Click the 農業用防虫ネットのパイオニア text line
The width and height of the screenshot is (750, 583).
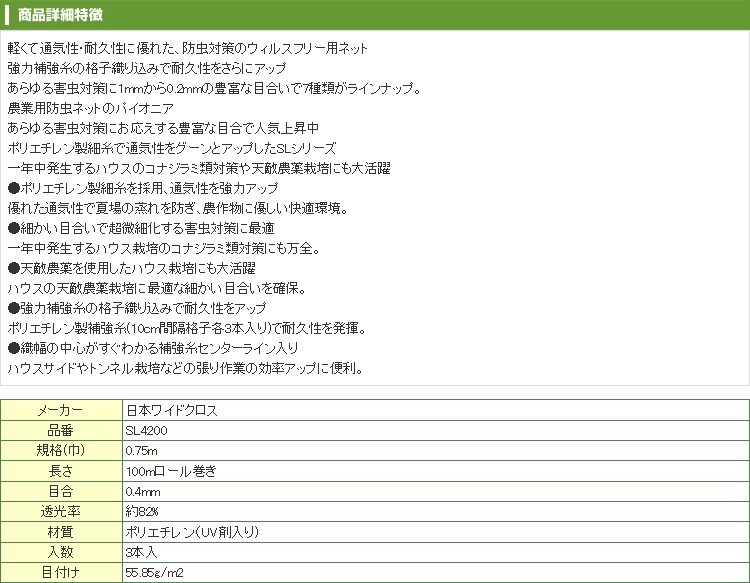click(90, 108)
